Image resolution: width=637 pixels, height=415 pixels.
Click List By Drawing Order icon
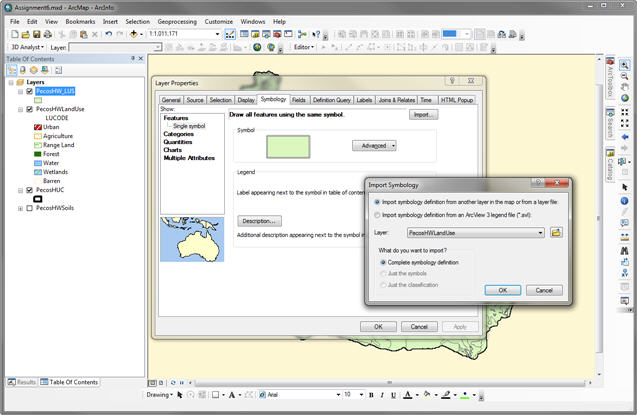pyautogui.click(x=12, y=70)
